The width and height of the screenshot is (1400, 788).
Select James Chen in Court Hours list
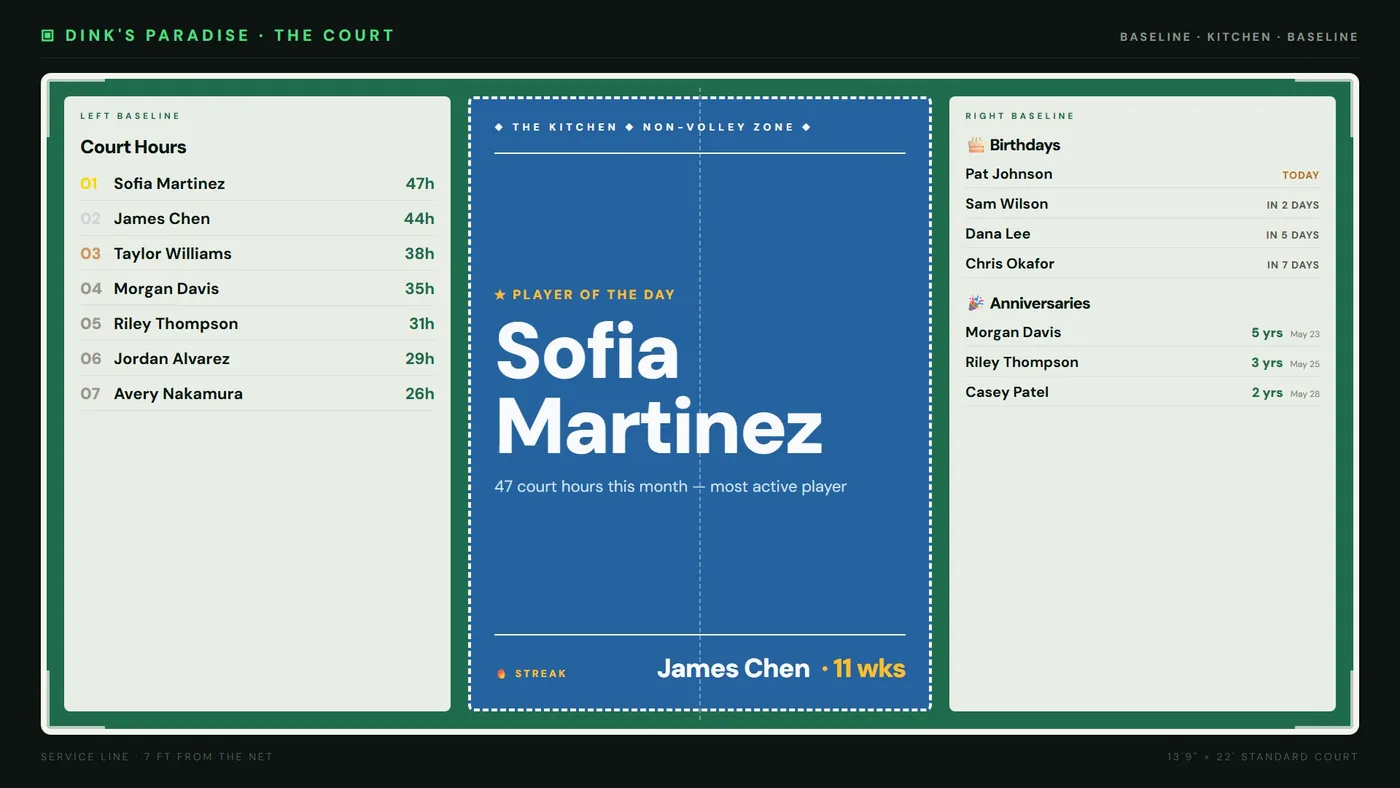(x=162, y=219)
